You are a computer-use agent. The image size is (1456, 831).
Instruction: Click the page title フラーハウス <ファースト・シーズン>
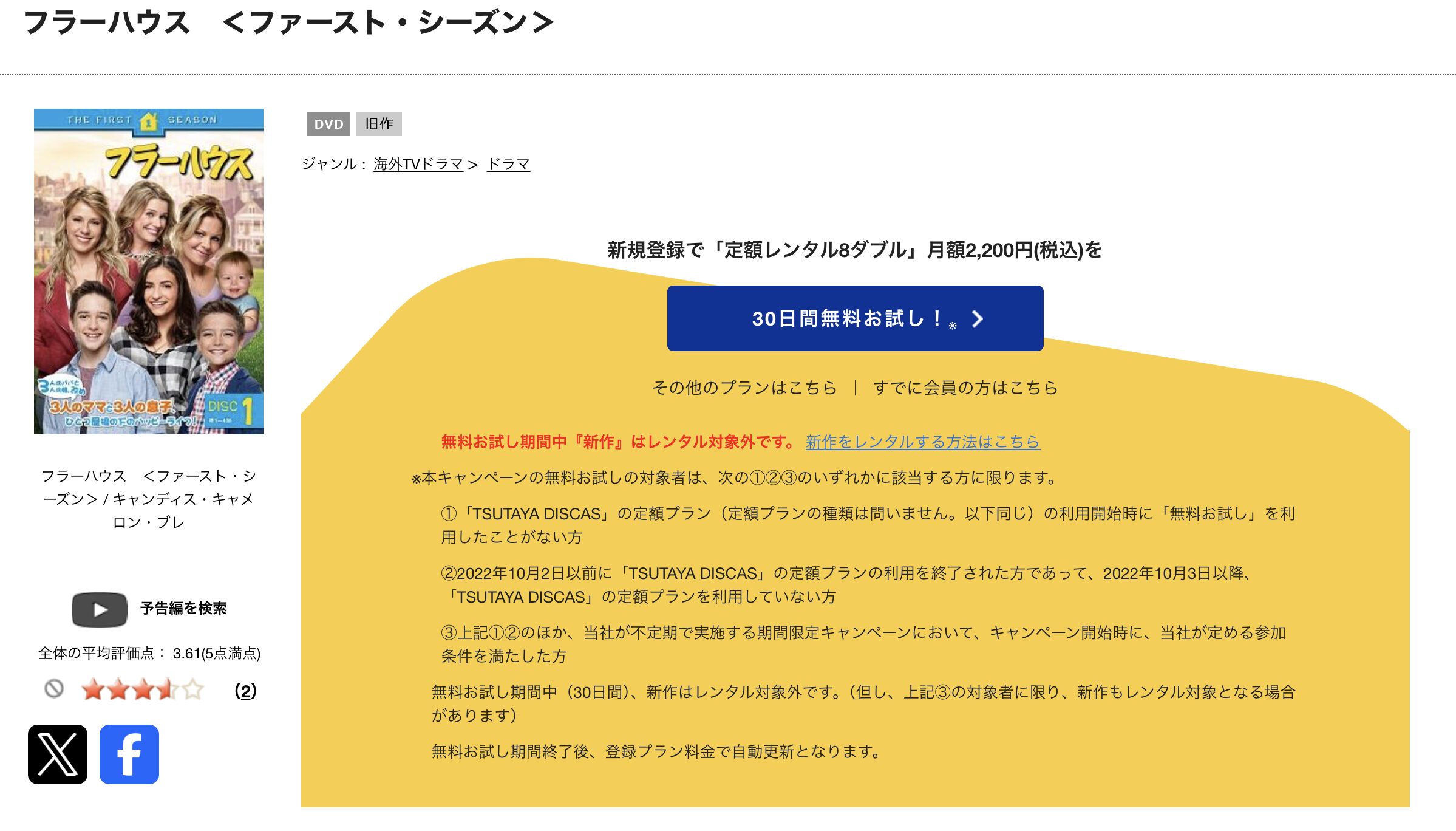pyautogui.click(x=288, y=22)
